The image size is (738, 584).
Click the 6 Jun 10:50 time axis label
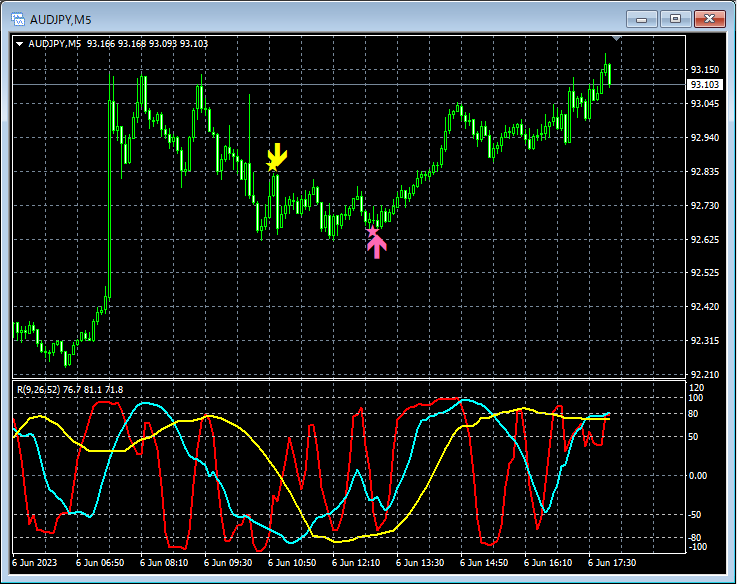point(292,563)
